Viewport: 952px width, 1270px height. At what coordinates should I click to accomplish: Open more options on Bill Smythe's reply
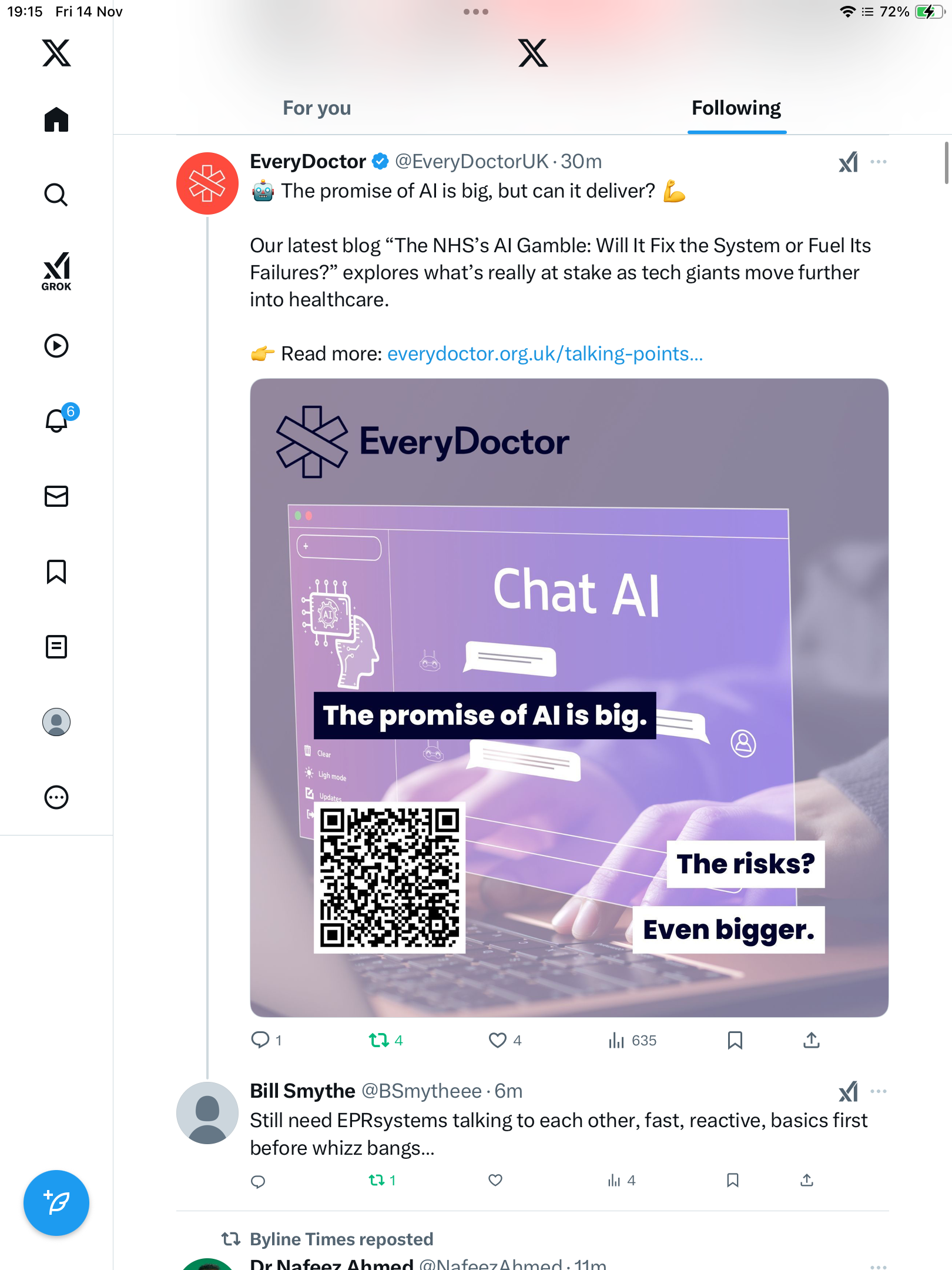pos(879,1091)
